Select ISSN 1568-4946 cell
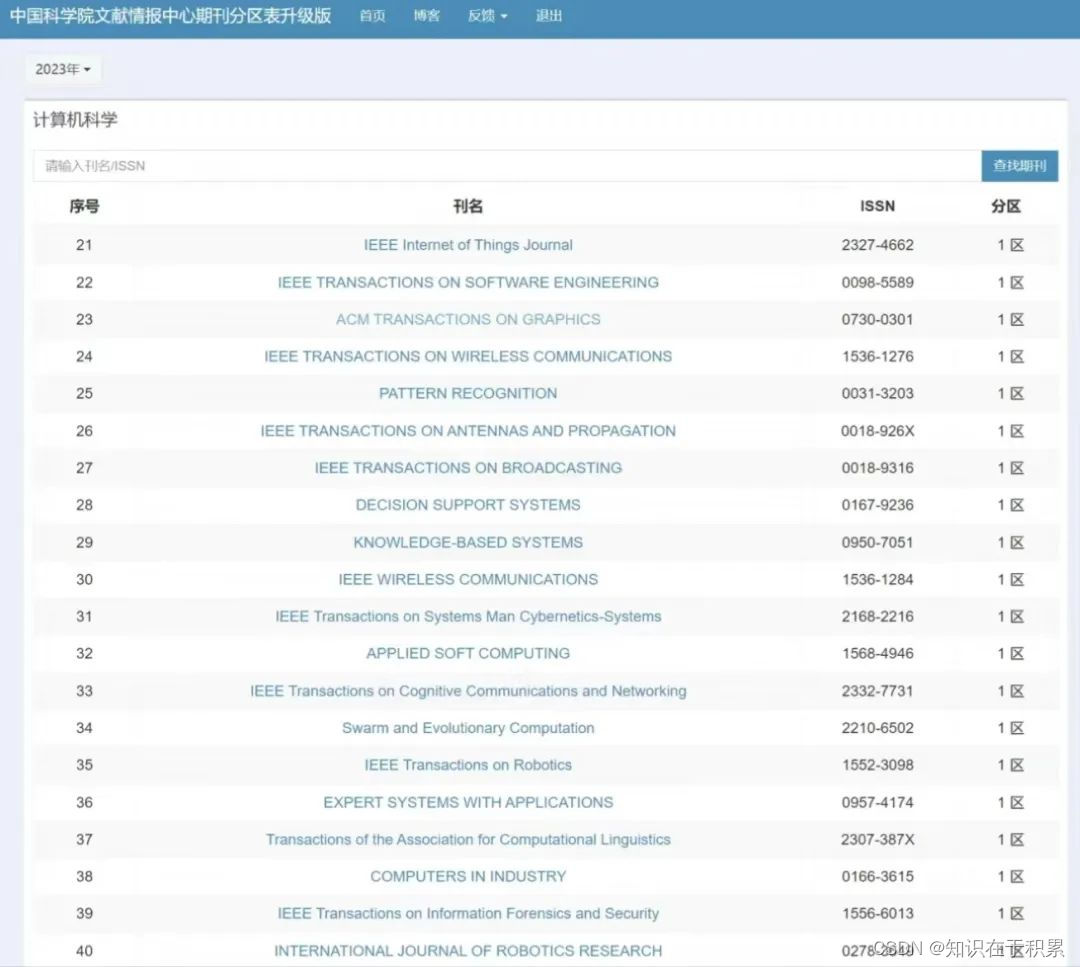The height and width of the screenshot is (967, 1080). coord(878,654)
